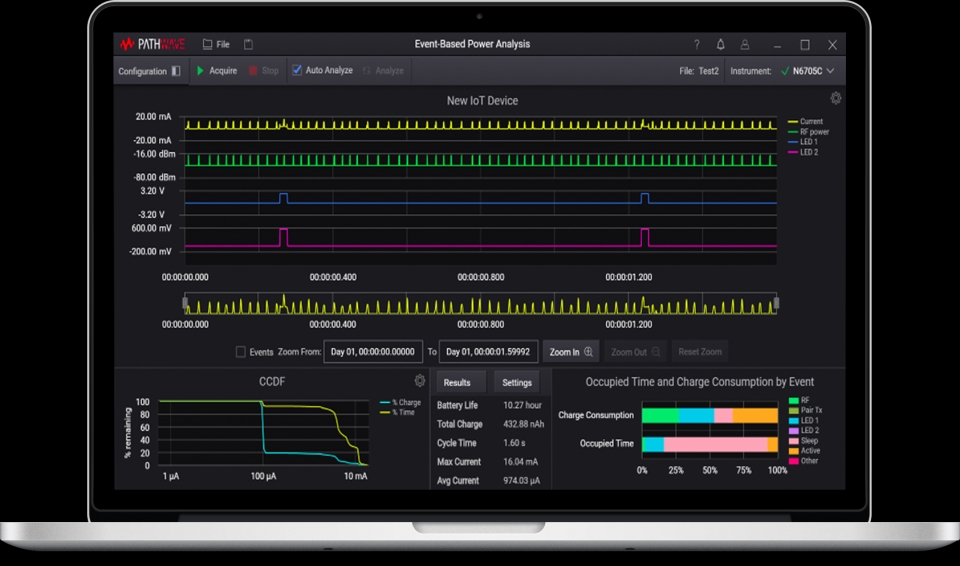The height and width of the screenshot is (566, 960).
Task: Click the 20.00 mA axis label
Action: [153, 116]
